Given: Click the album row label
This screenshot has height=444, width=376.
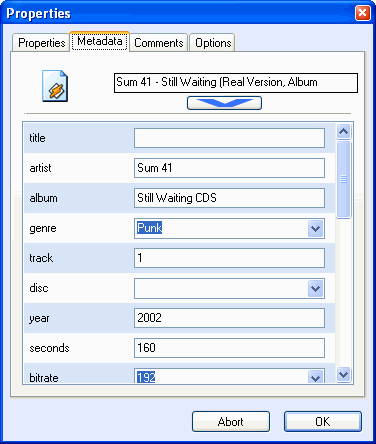Looking at the screenshot, I should (x=43, y=198).
